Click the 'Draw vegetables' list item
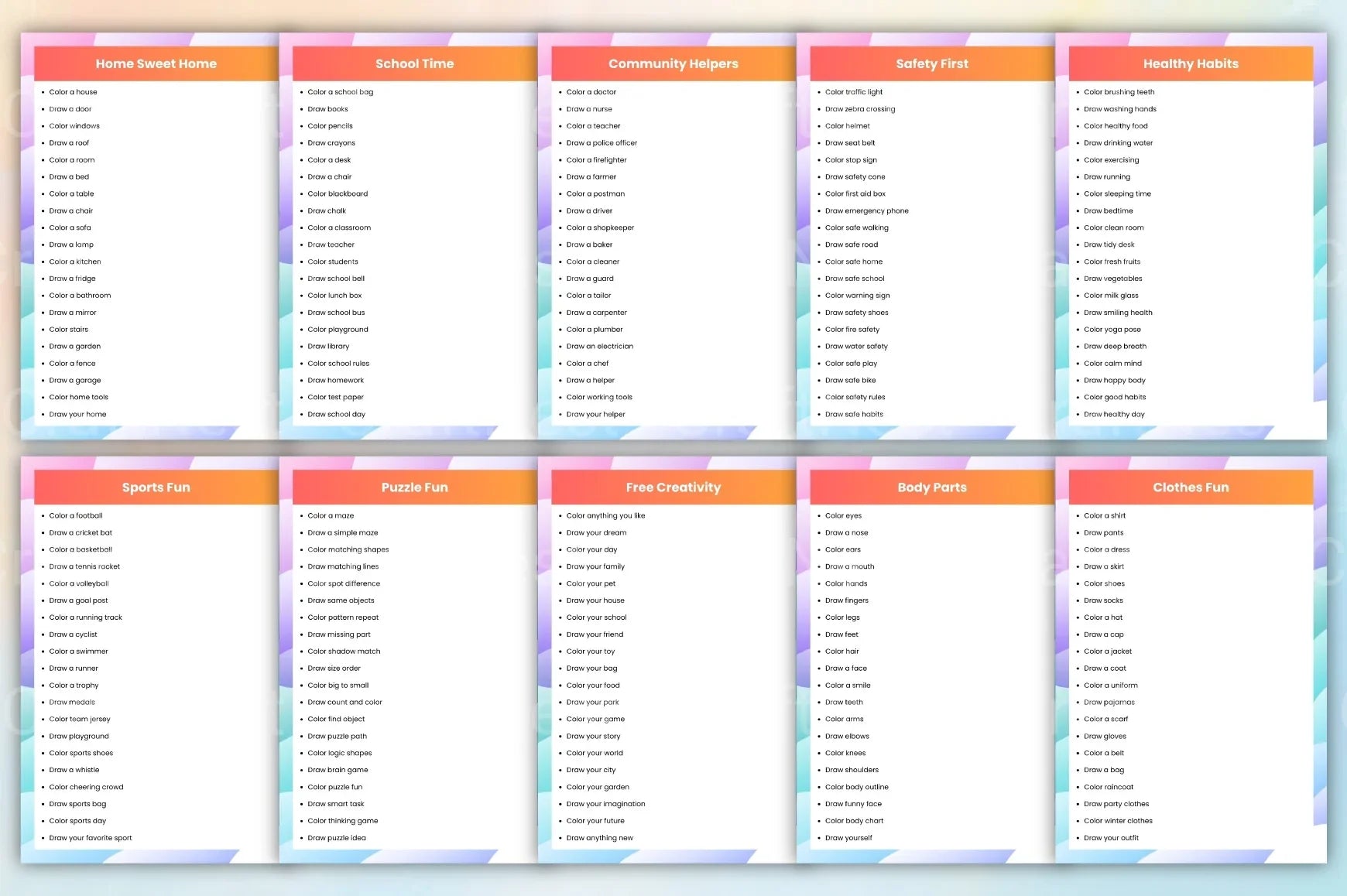This screenshot has width=1347, height=896. [1112, 279]
